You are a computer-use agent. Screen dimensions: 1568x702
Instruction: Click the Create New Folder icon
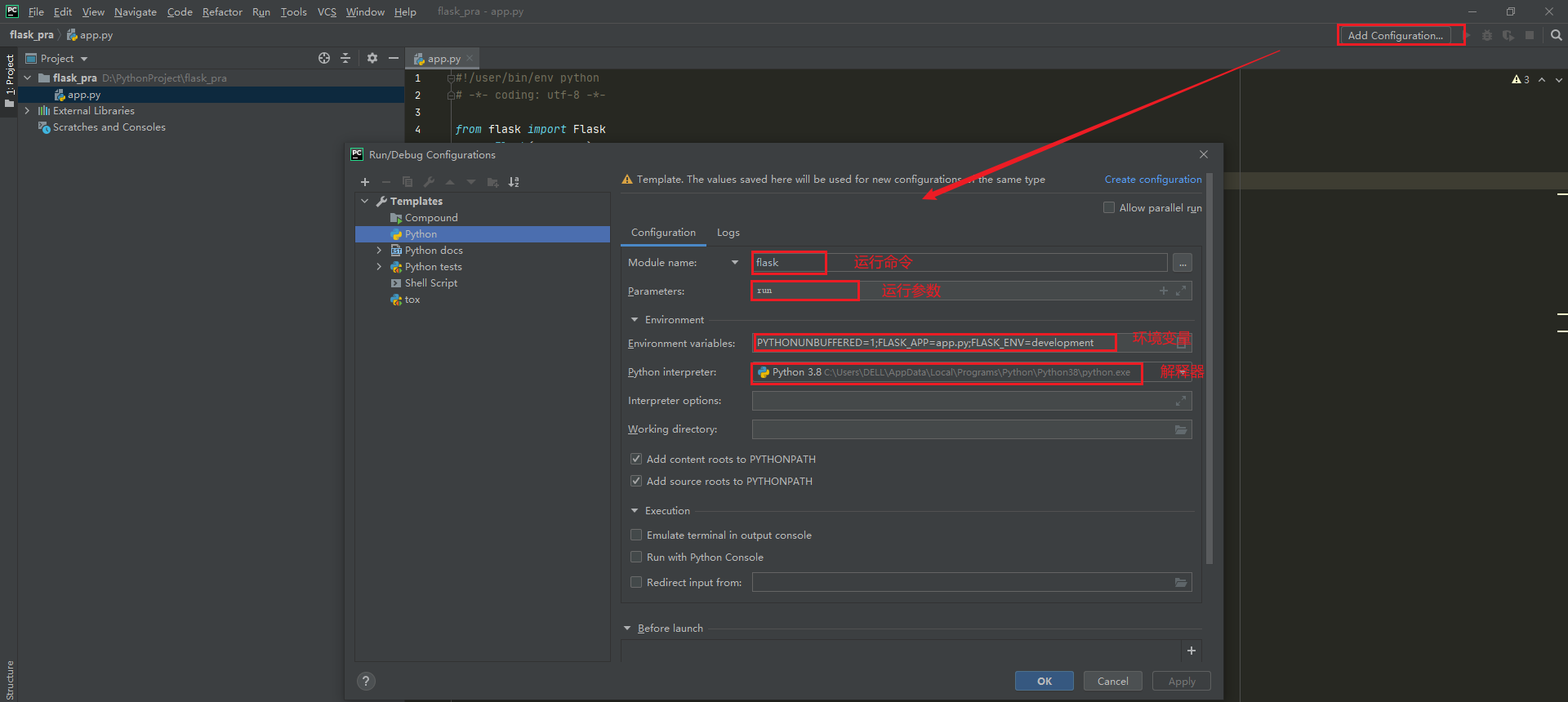(492, 182)
